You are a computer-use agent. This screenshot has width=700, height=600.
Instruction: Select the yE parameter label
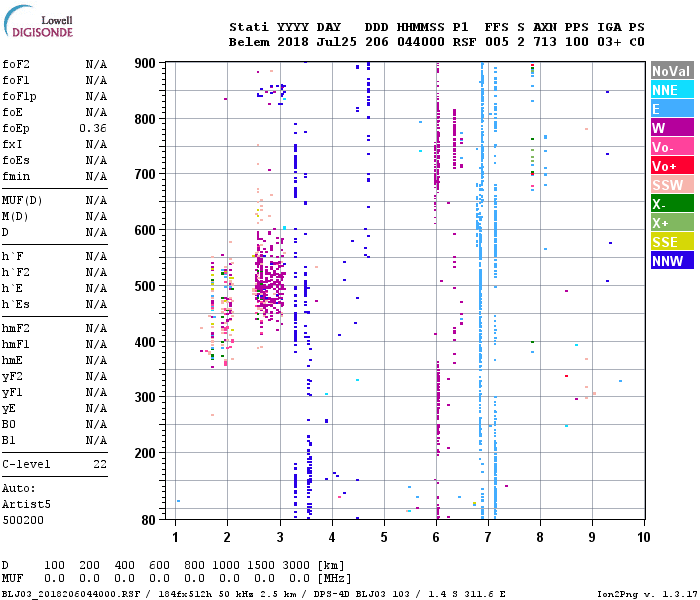9,409
